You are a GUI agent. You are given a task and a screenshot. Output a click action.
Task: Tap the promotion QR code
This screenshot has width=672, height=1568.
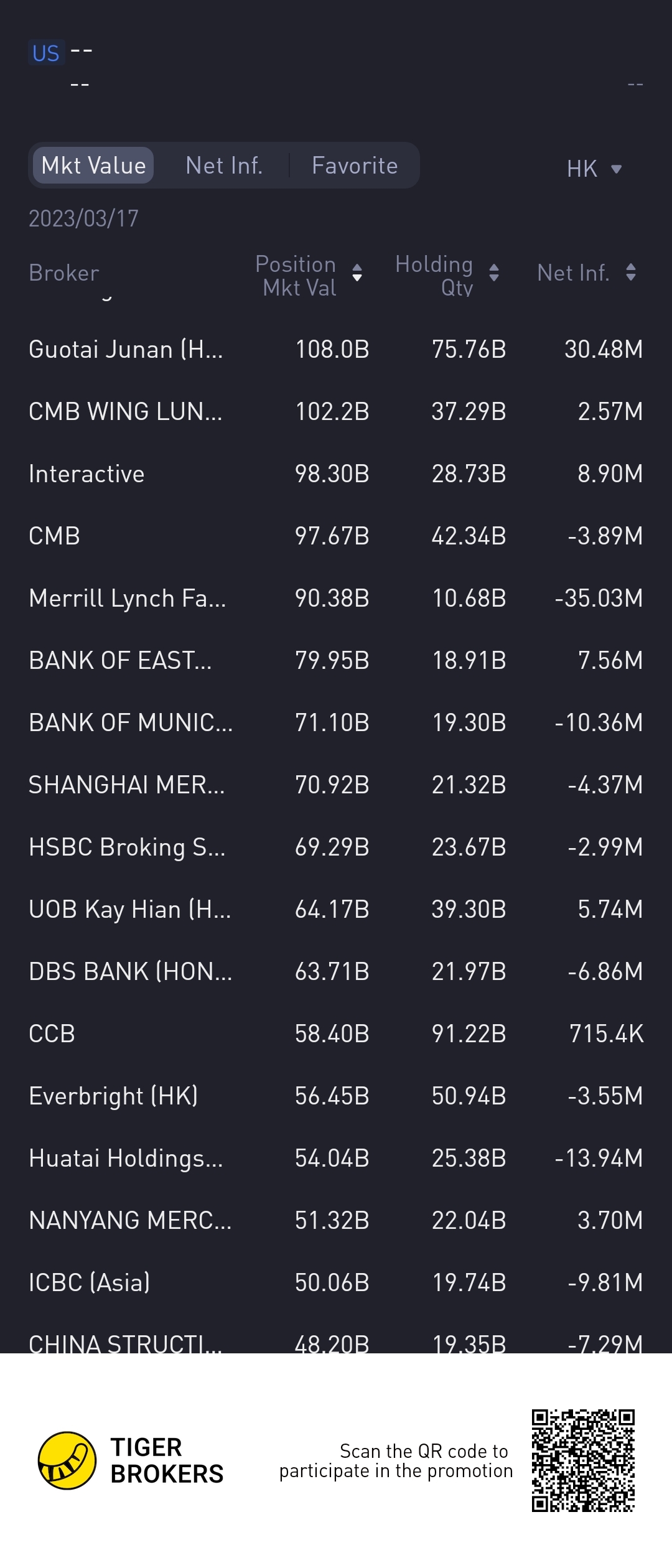(x=583, y=1460)
